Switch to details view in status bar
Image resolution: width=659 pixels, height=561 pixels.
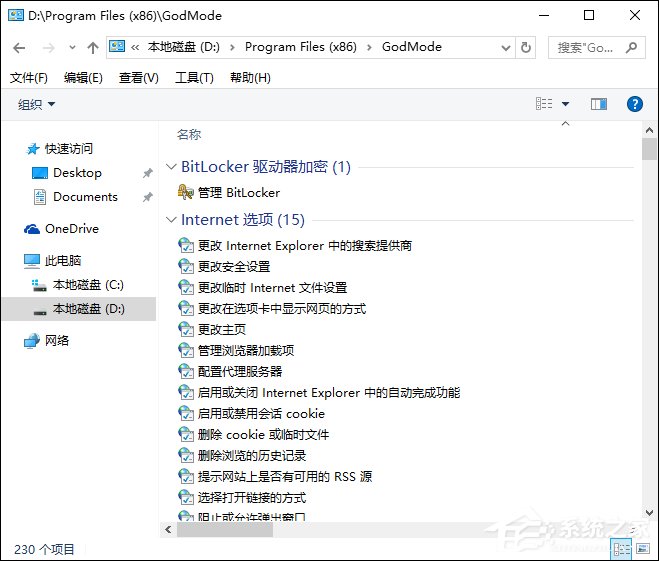(622, 549)
